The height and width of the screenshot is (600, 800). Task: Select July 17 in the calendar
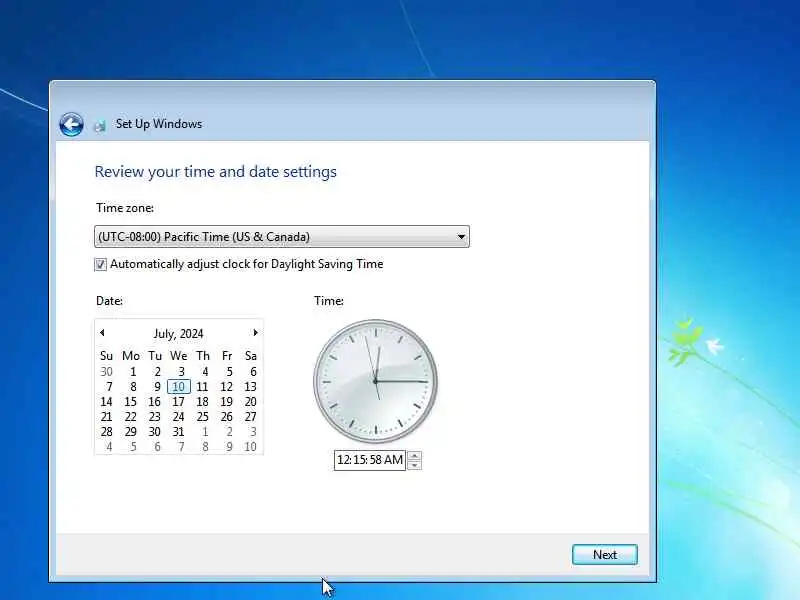click(178, 402)
